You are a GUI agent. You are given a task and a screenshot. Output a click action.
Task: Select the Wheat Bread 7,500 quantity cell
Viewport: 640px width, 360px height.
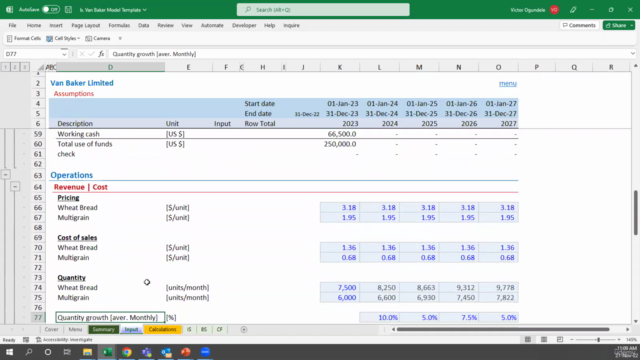click(340, 287)
